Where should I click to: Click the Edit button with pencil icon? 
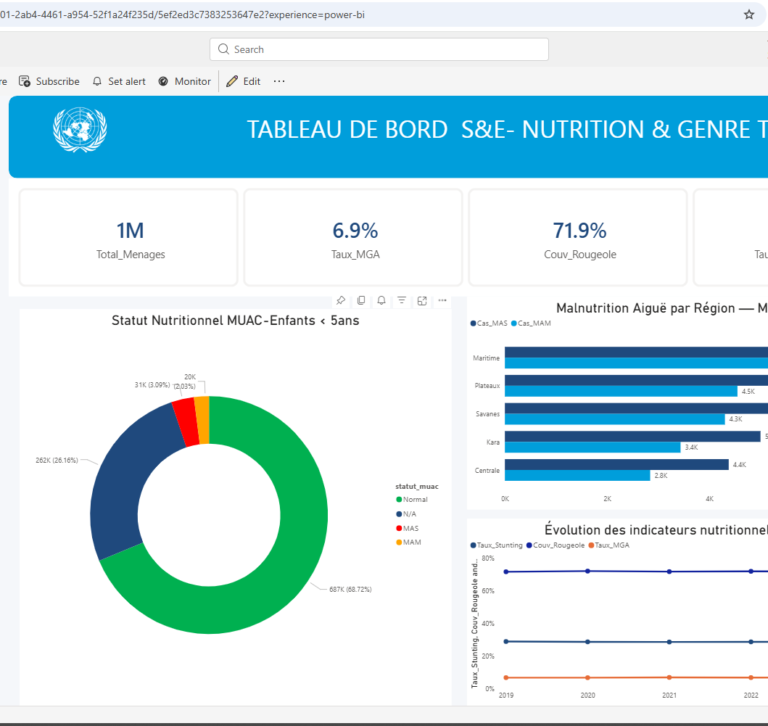click(243, 81)
